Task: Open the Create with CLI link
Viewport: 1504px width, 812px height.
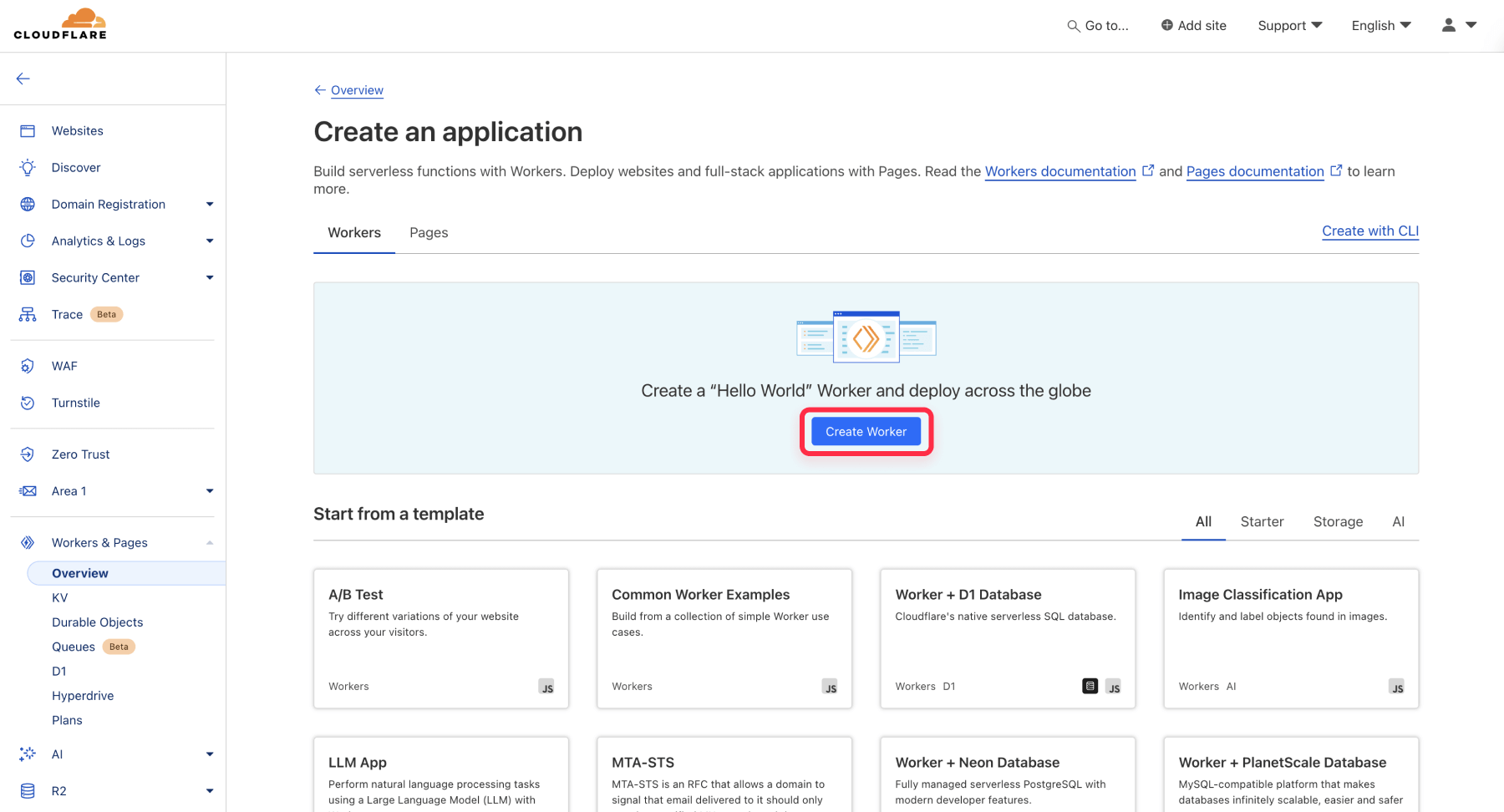Action: point(1370,231)
